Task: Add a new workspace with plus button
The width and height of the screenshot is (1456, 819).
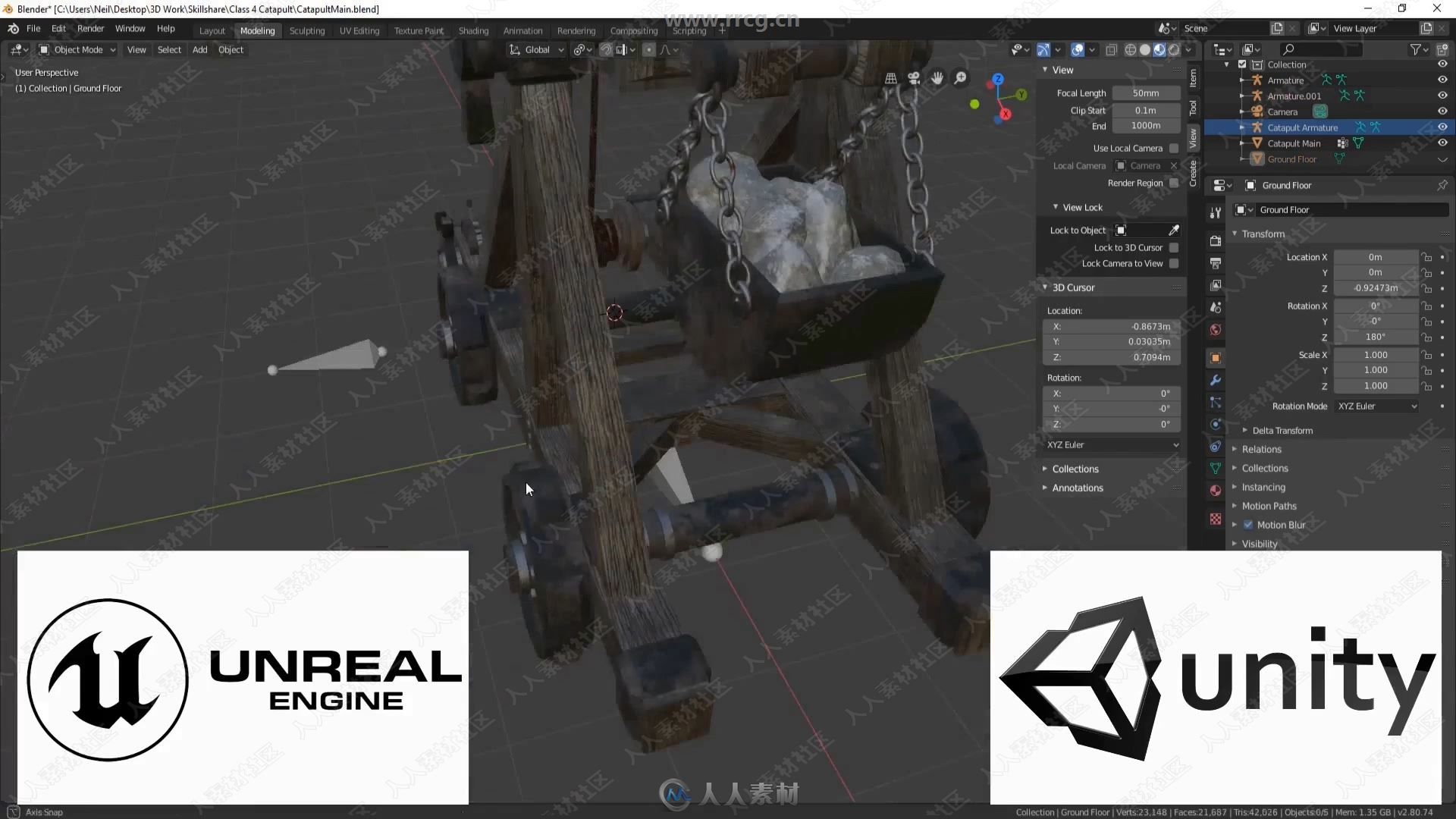Action: 722,30
